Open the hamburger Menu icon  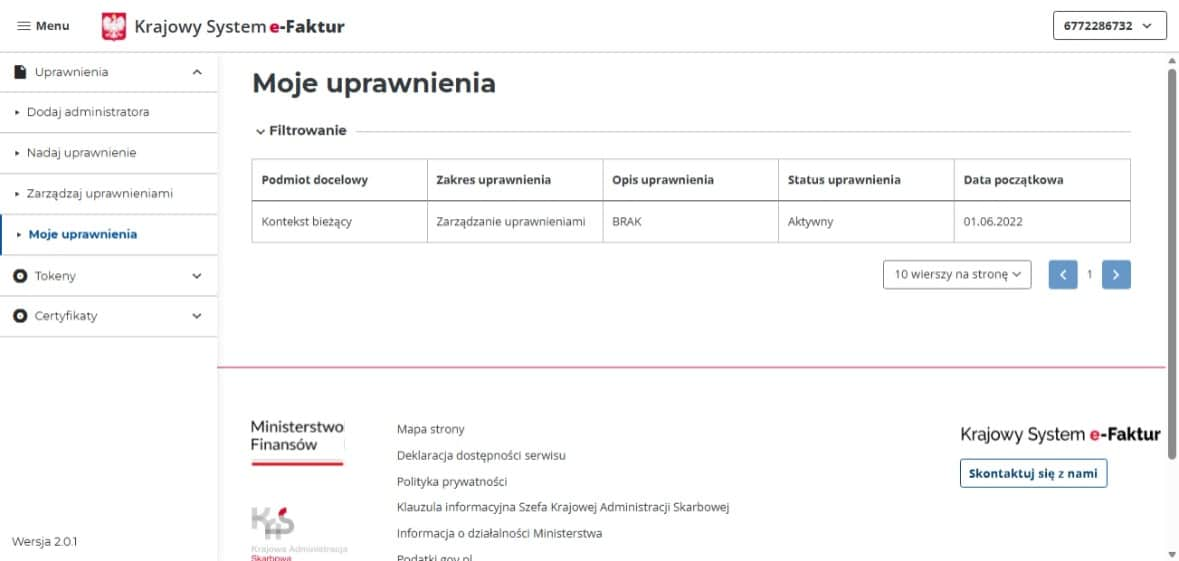(x=24, y=26)
